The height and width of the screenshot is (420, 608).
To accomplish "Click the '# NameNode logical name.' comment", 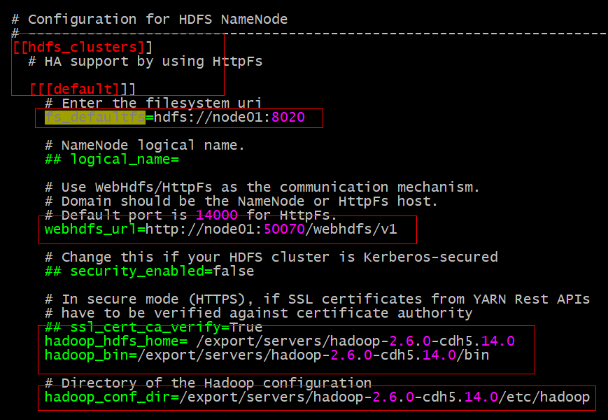I will tap(145, 145).
